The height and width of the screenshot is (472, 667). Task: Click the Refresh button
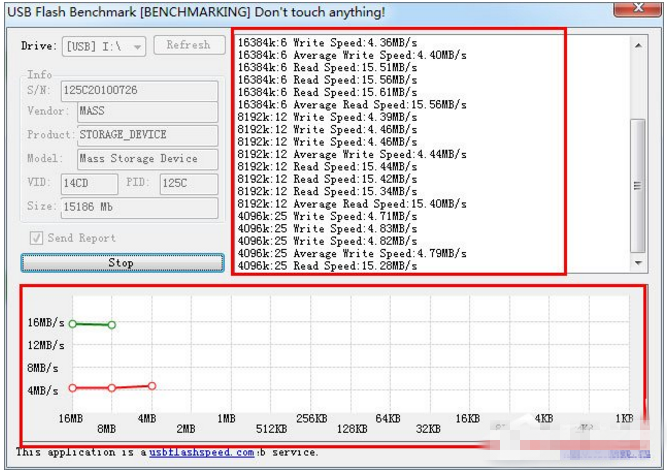(x=189, y=45)
